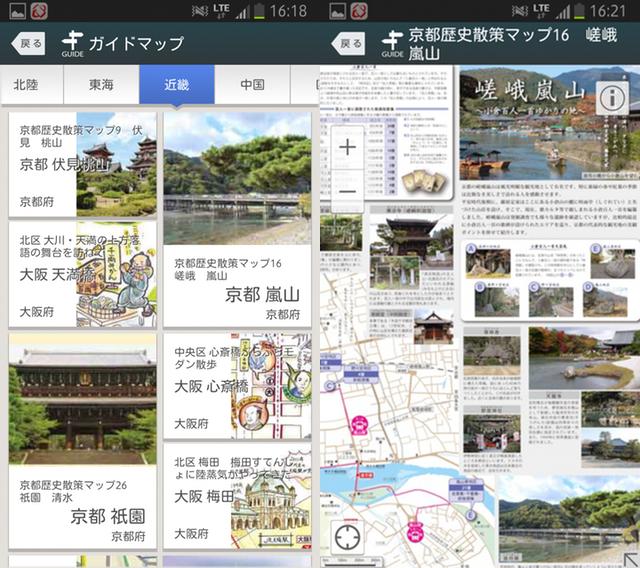The image size is (640, 568).
Task: Zoom in with the plus button
Action: [347, 147]
